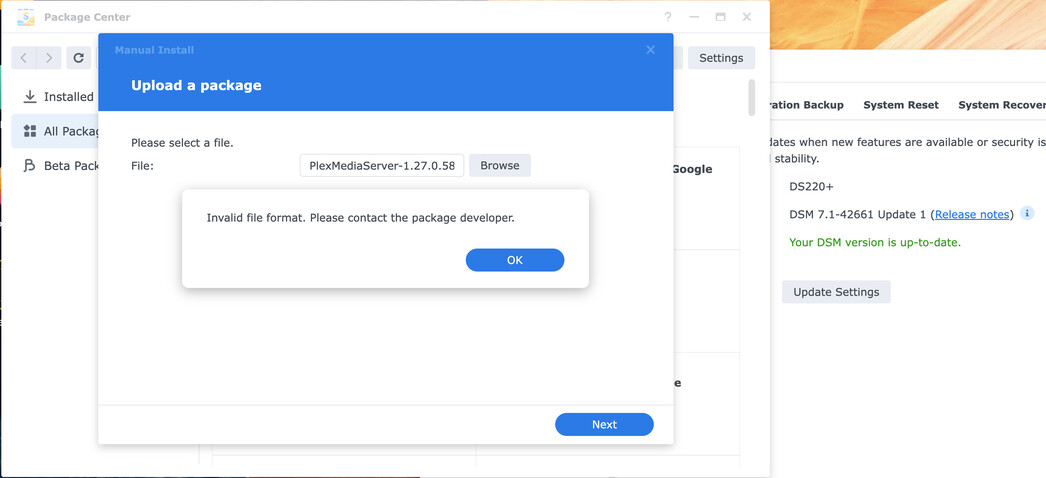This screenshot has width=1046, height=478.
Task: Go forward using the right arrow
Action: [49, 58]
